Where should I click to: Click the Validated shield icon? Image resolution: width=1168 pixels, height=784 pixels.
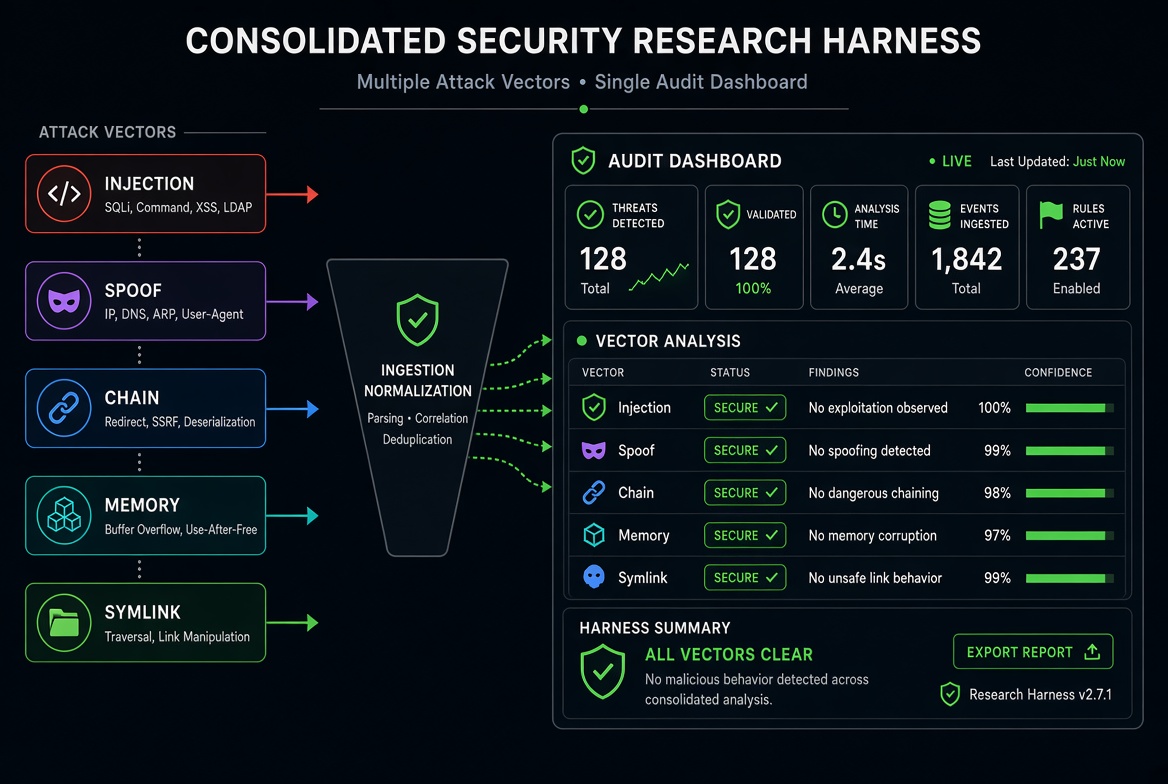(x=728, y=215)
